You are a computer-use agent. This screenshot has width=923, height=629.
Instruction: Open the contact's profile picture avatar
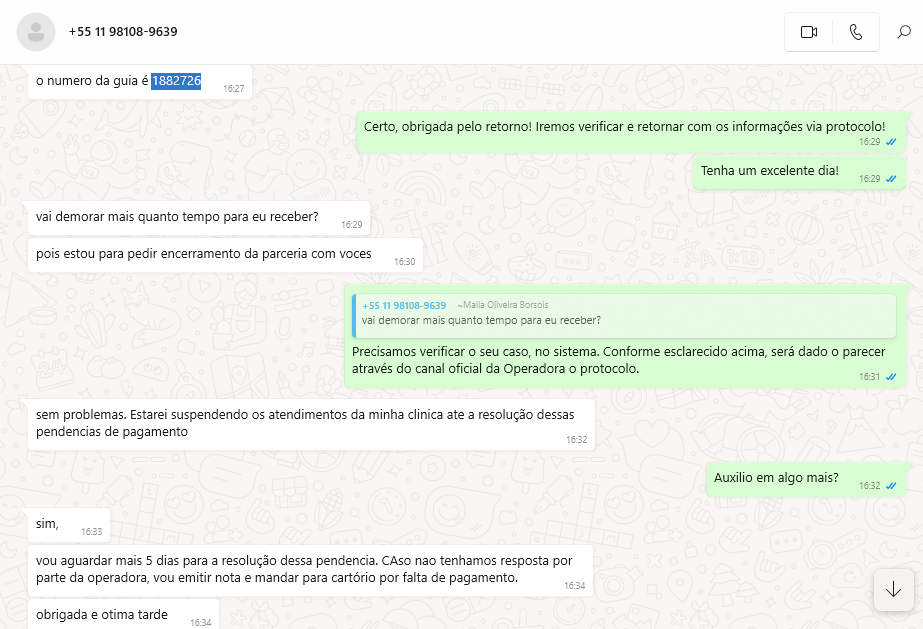point(36,32)
